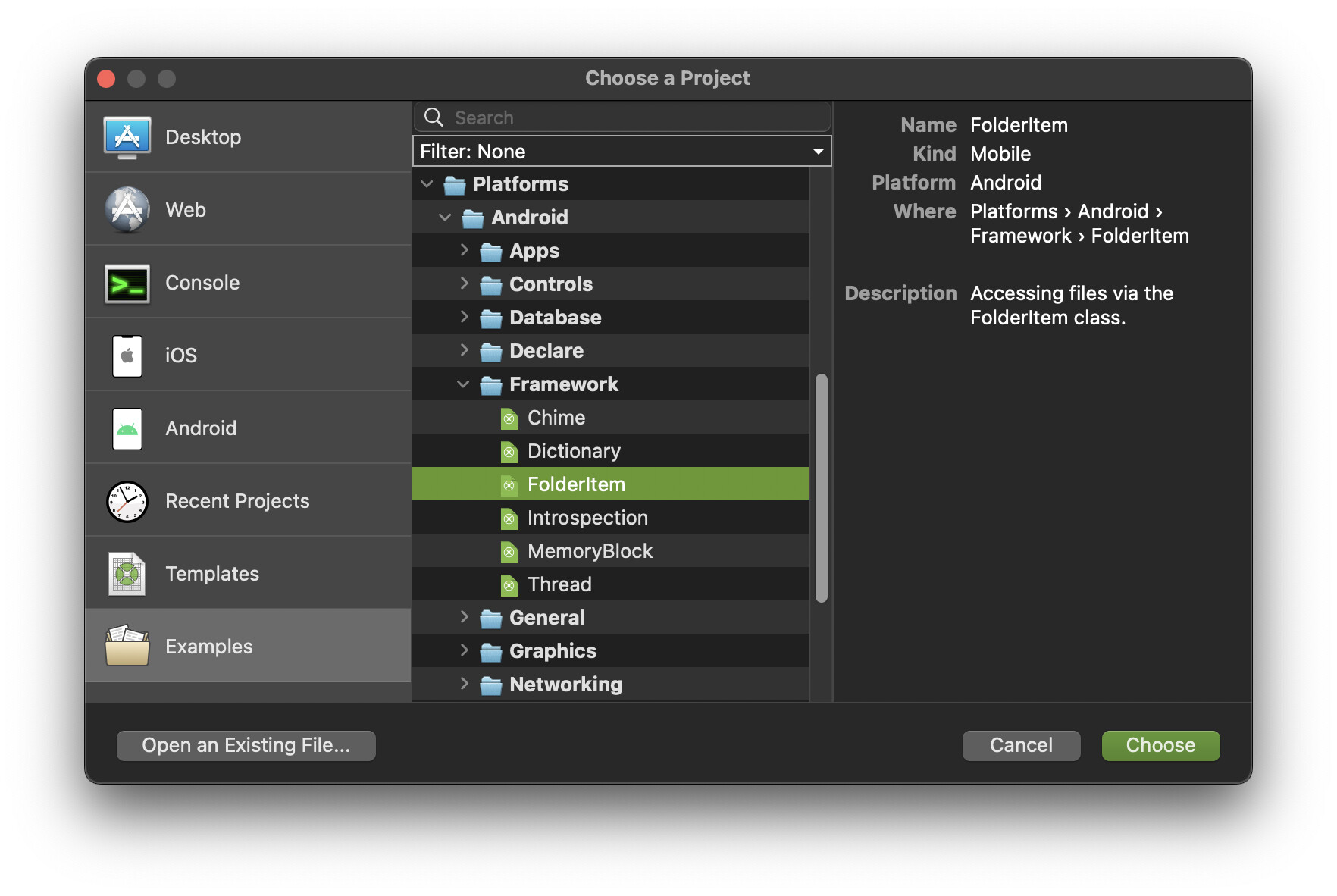Select the Thread example row

[x=611, y=584]
